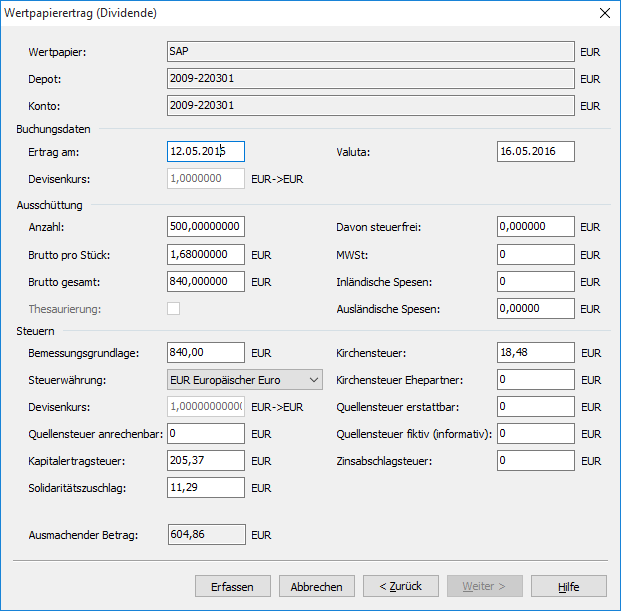
Task: Open Hilfe for this dialog
Action: pyautogui.click(x=568, y=587)
